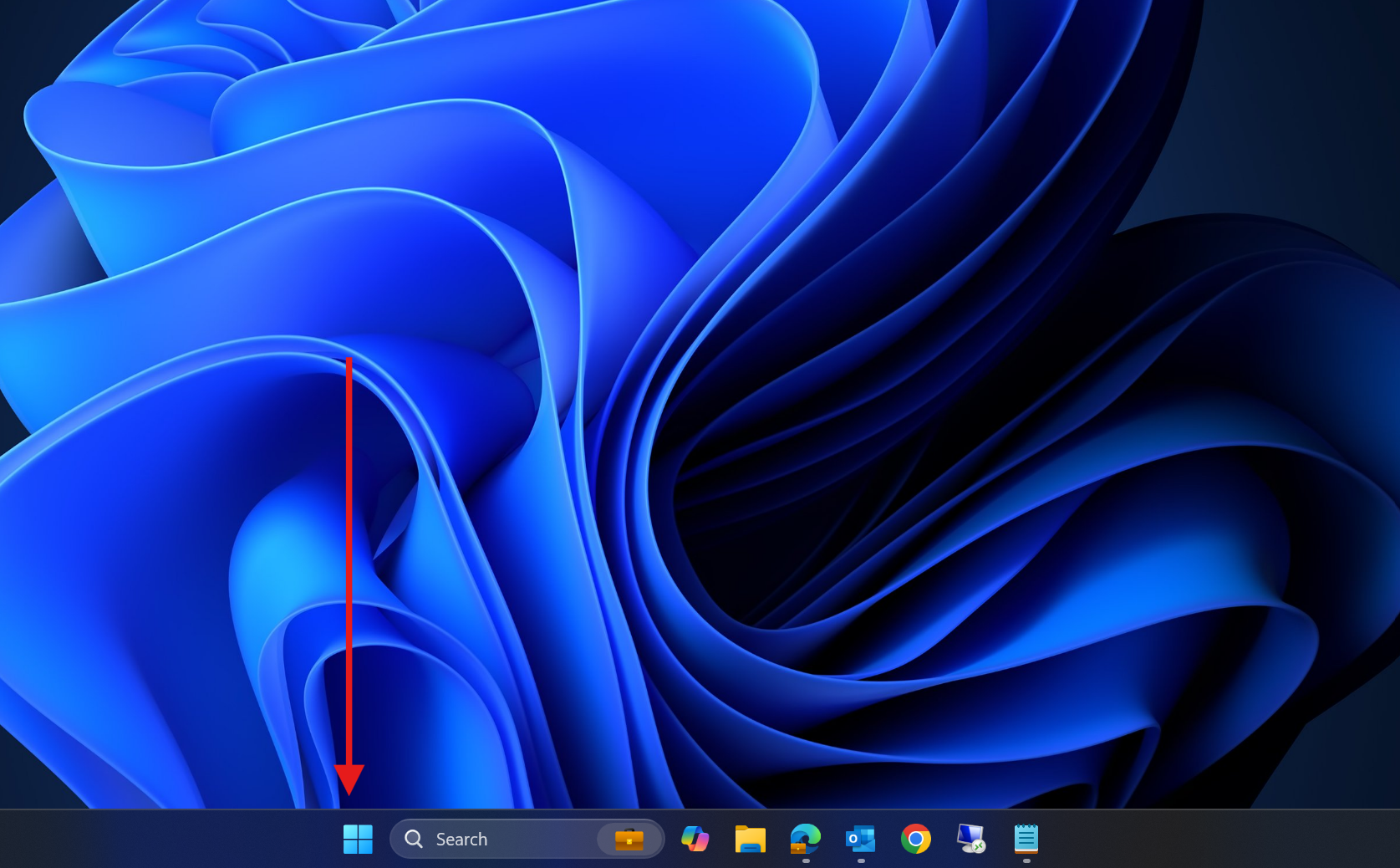Switch to the Notepad window
Image resolution: width=1400 pixels, height=868 pixels.
(x=1026, y=839)
